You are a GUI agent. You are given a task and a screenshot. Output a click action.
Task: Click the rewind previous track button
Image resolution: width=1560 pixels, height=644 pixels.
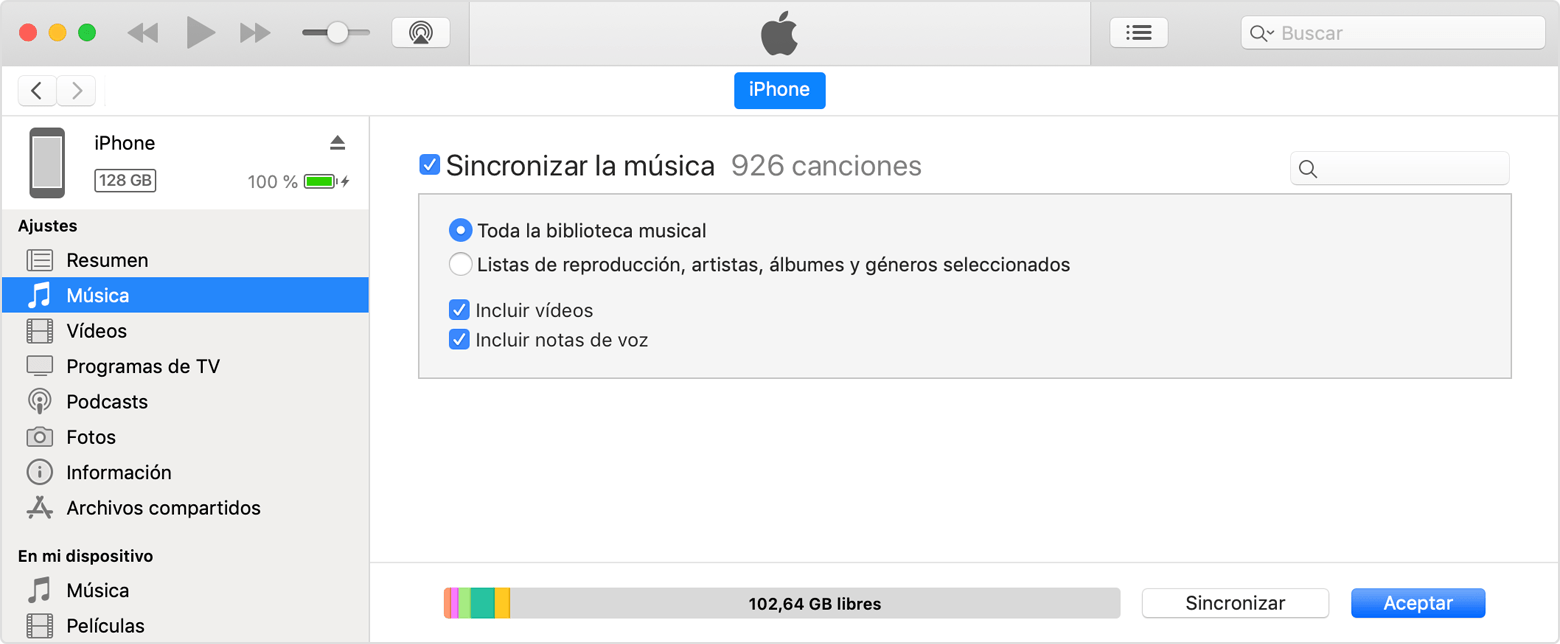tap(143, 33)
